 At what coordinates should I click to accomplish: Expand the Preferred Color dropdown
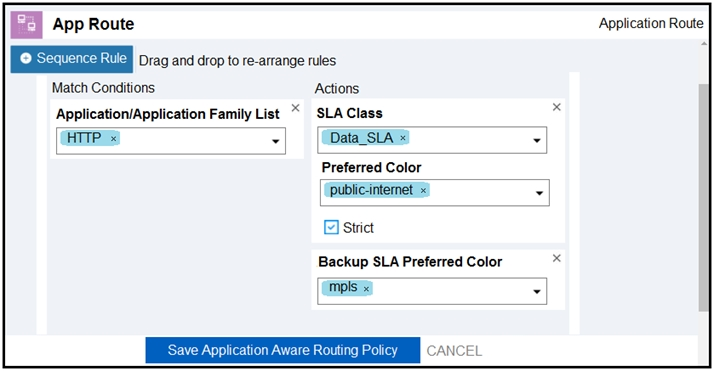coord(540,193)
